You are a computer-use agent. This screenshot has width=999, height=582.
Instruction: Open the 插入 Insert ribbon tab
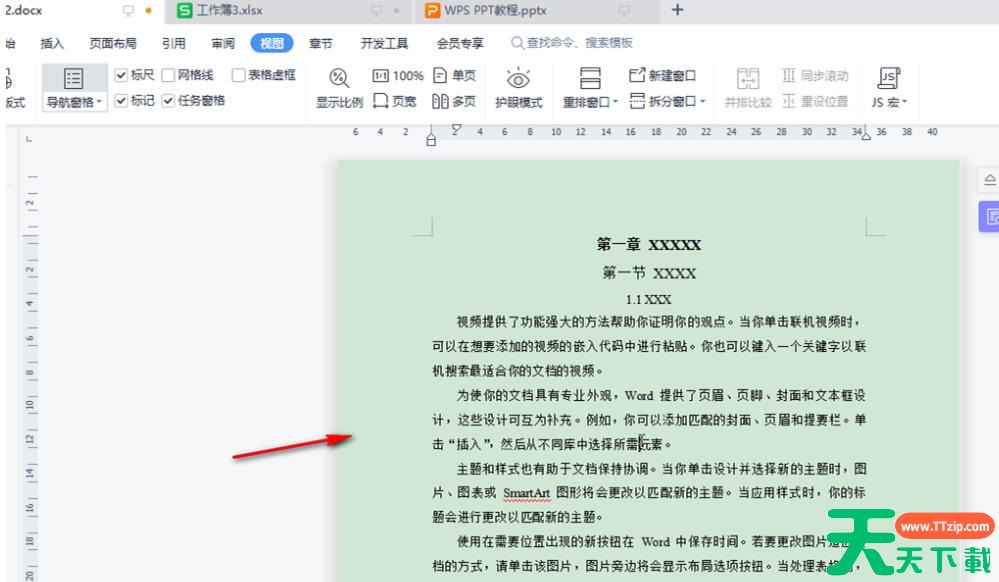point(52,43)
